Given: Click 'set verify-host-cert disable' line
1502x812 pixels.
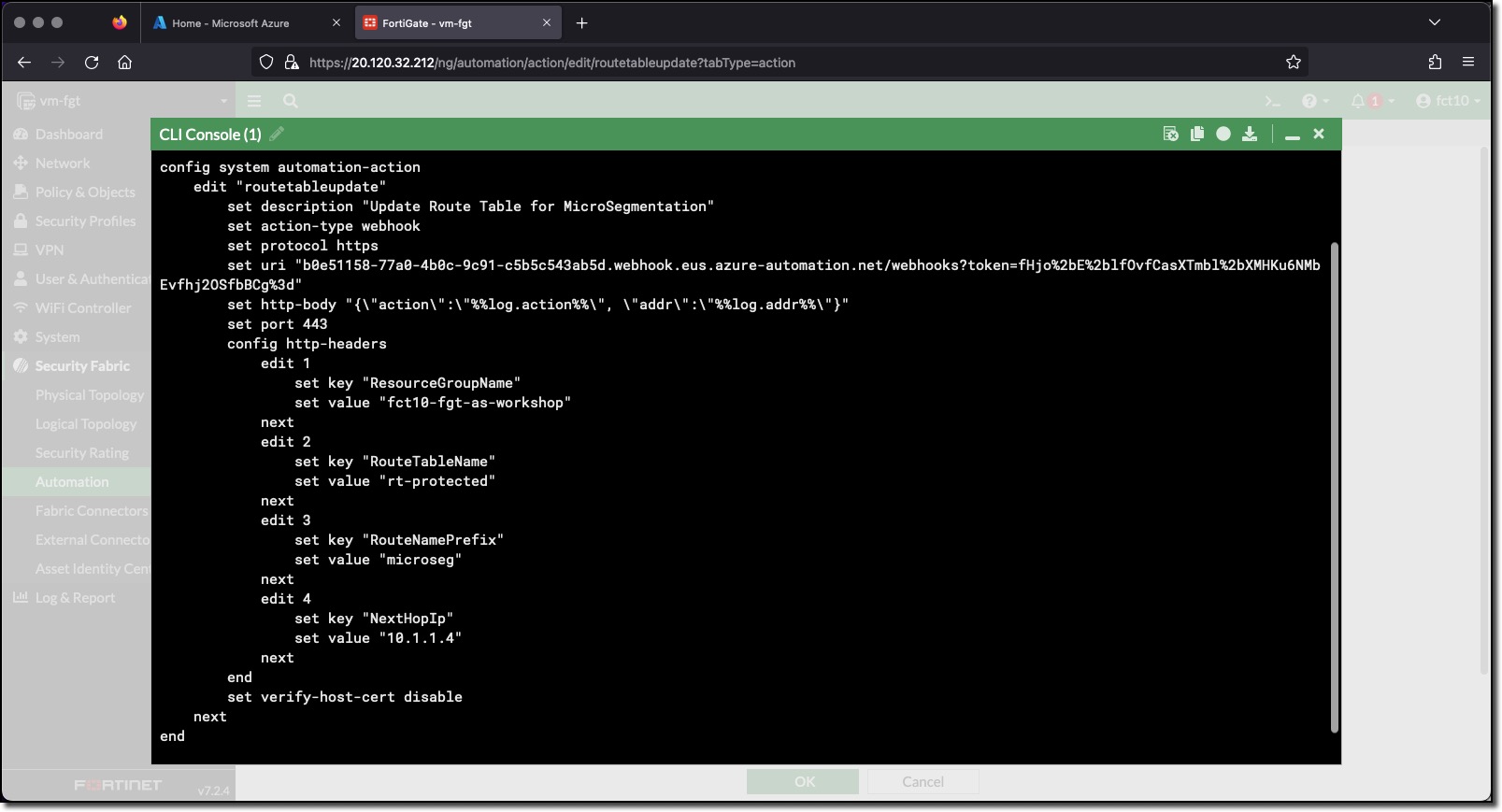Looking at the screenshot, I should (x=345, y=697).
